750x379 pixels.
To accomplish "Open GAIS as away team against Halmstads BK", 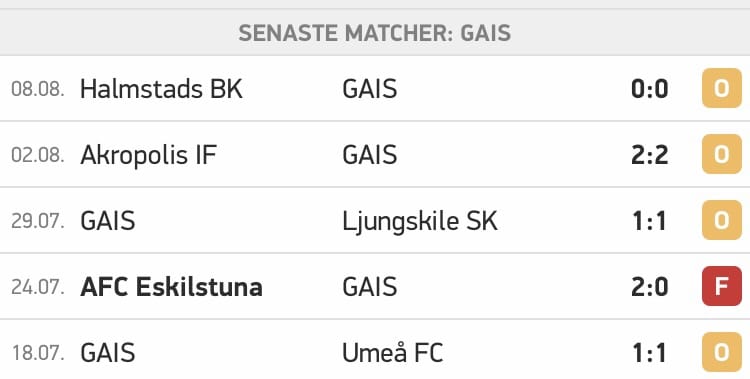I will (370, 89).
